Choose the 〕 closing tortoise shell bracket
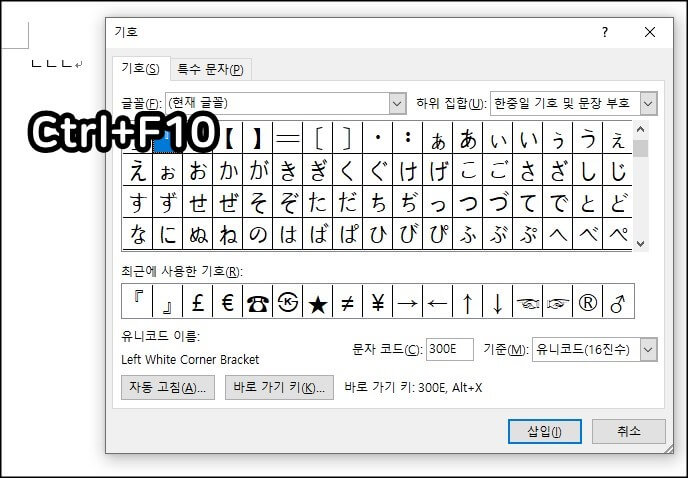The image size is (688, 478). 348,138
